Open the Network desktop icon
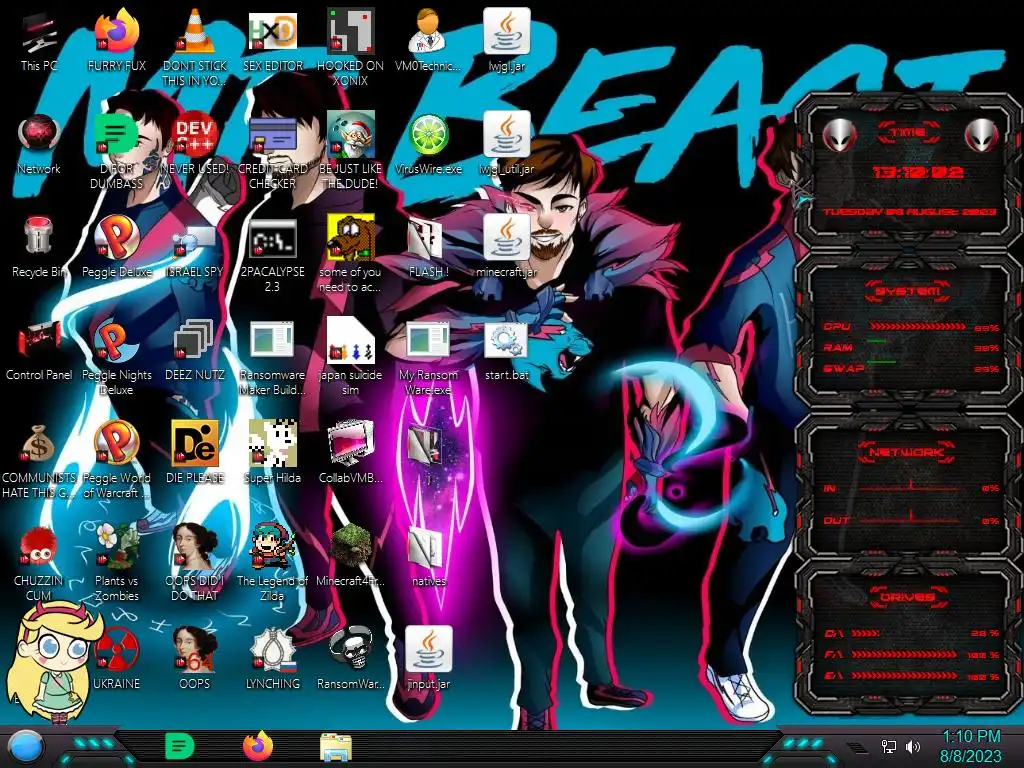Screen dimensions: 1024x768 click(x=39, y=144)
